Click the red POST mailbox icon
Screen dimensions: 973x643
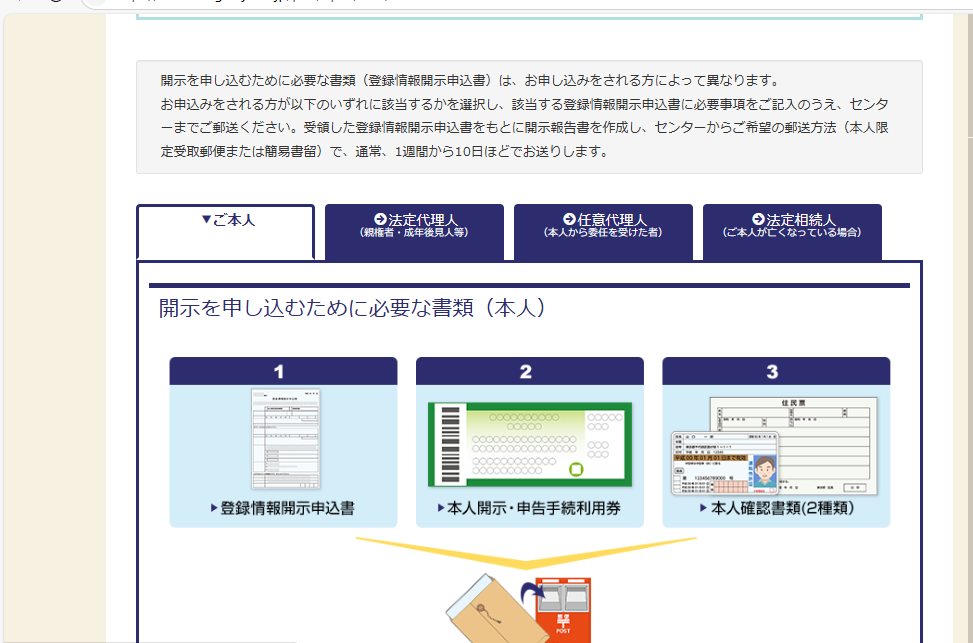click(x=563, y=610)
